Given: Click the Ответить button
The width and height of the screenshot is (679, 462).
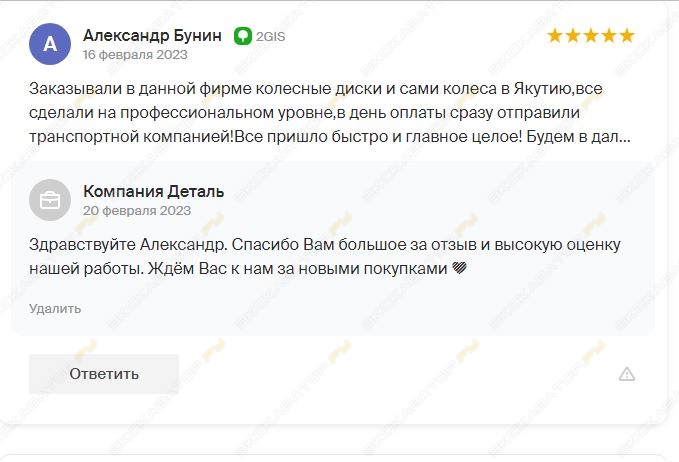Looking at the screenshot, I should coord(104,374).
